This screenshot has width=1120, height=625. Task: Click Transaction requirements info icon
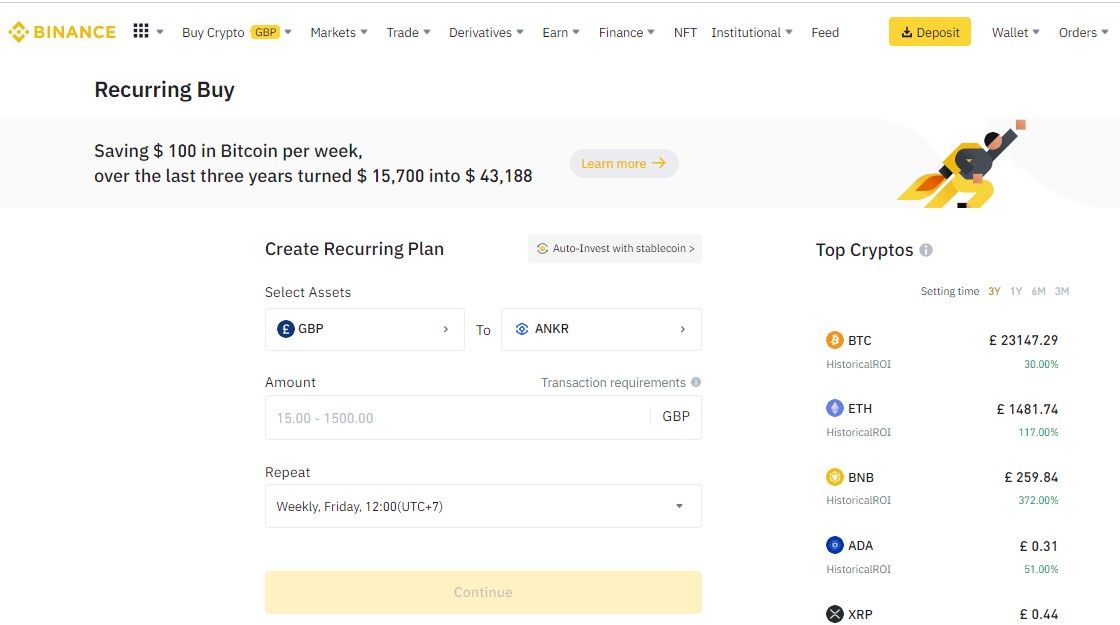pos(696,382)
